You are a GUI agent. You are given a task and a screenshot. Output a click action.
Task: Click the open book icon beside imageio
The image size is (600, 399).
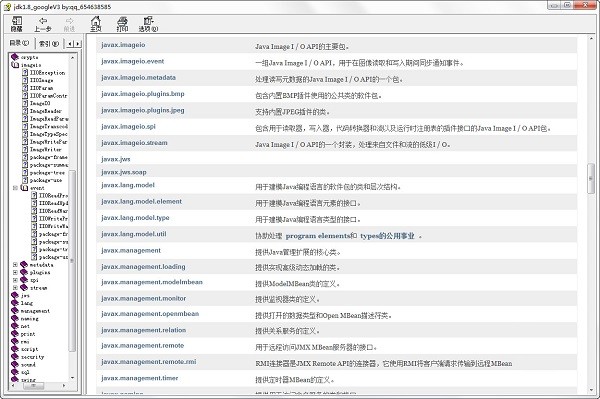[15, 65]
